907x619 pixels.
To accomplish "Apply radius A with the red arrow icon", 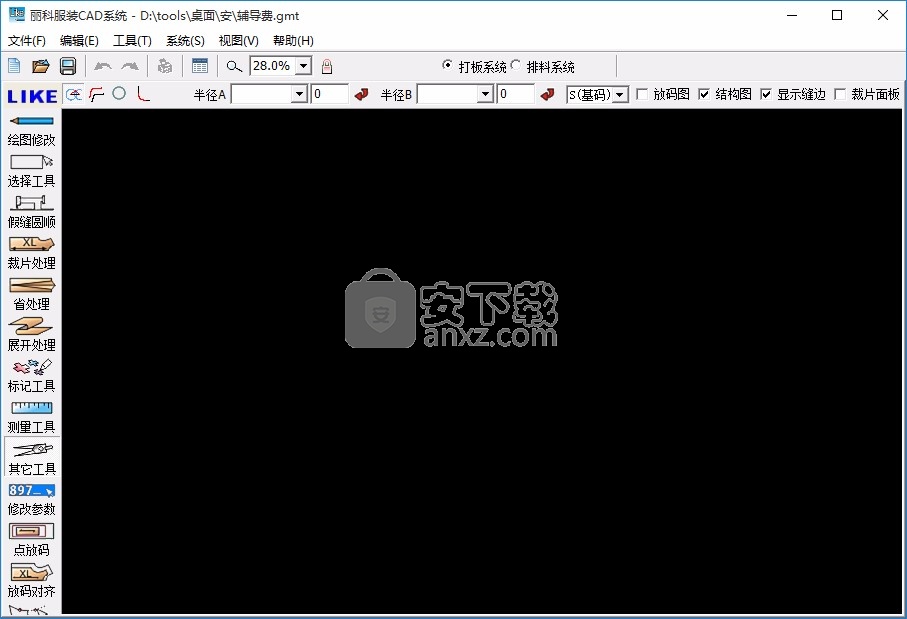I will point(362,94).
